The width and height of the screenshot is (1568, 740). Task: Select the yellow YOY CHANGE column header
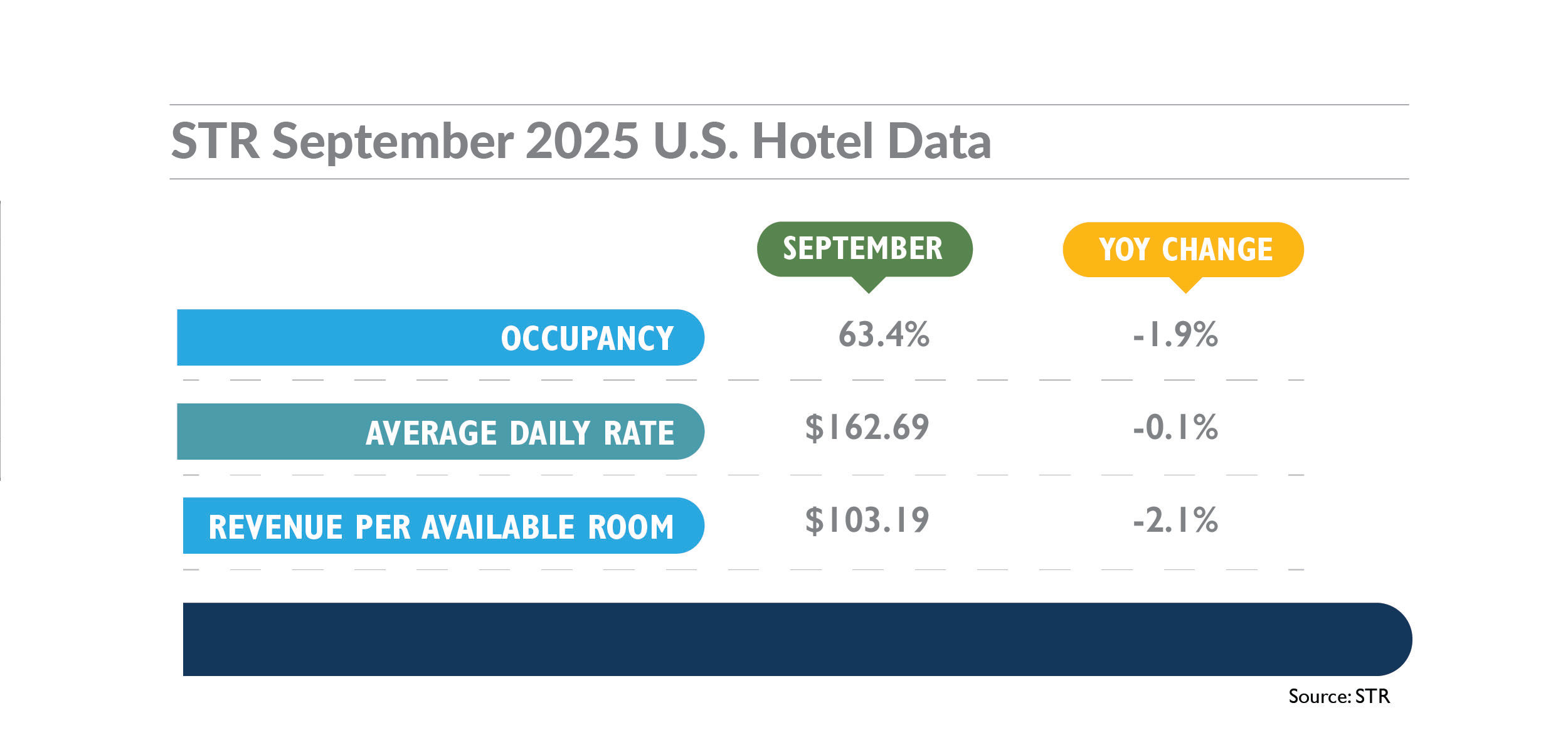[1183, 250]
